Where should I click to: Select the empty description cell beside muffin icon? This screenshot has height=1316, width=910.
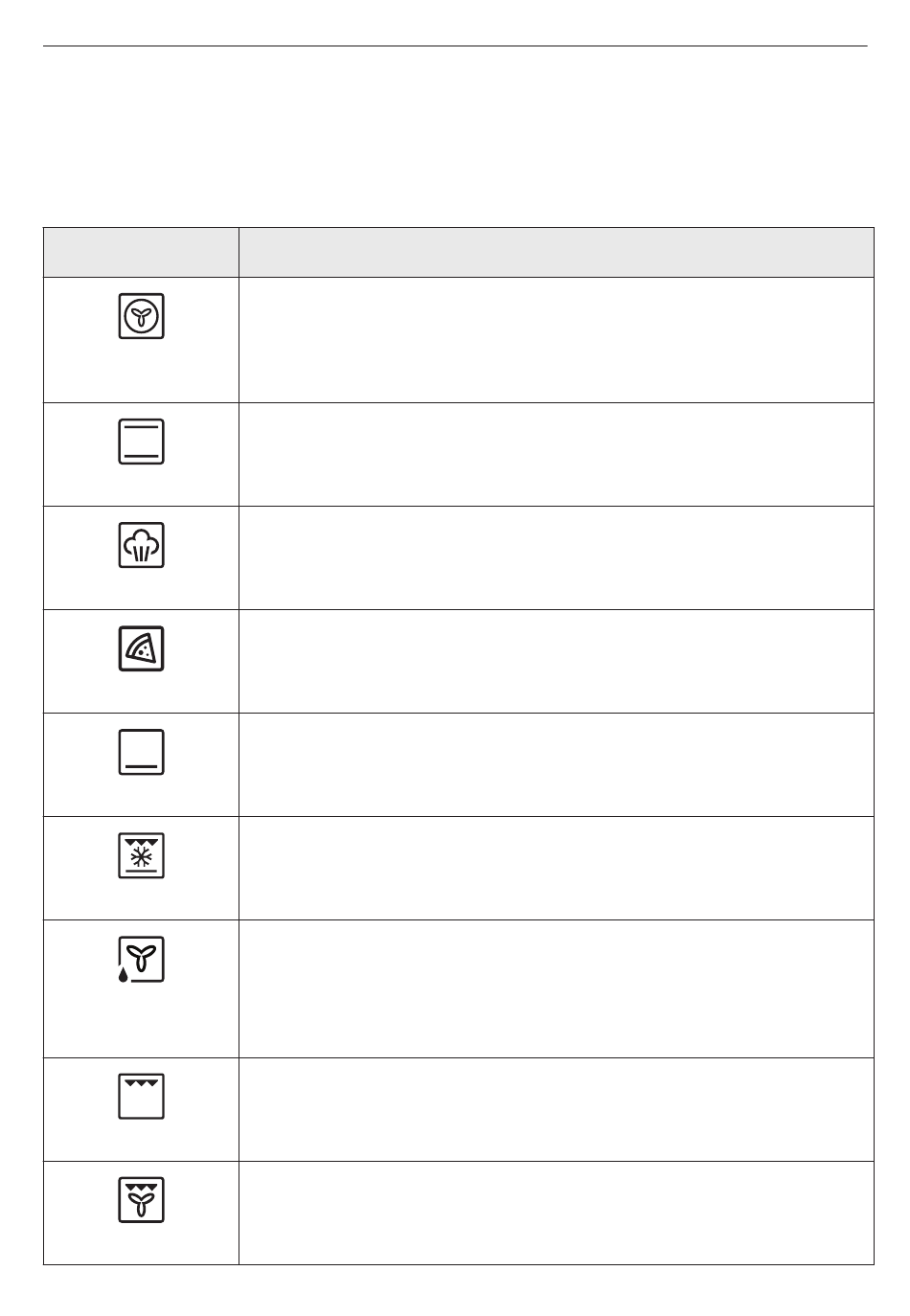[x=557, y=557]
